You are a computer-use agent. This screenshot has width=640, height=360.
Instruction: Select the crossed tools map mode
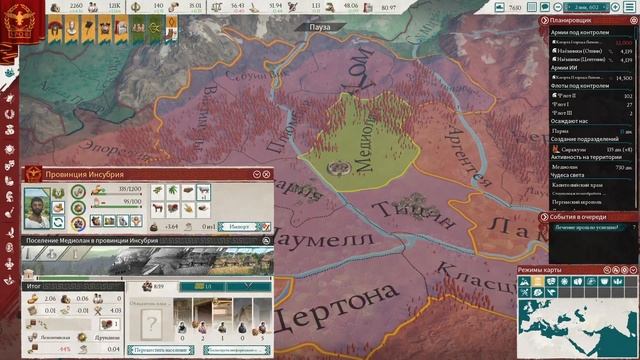click(524, 292)
